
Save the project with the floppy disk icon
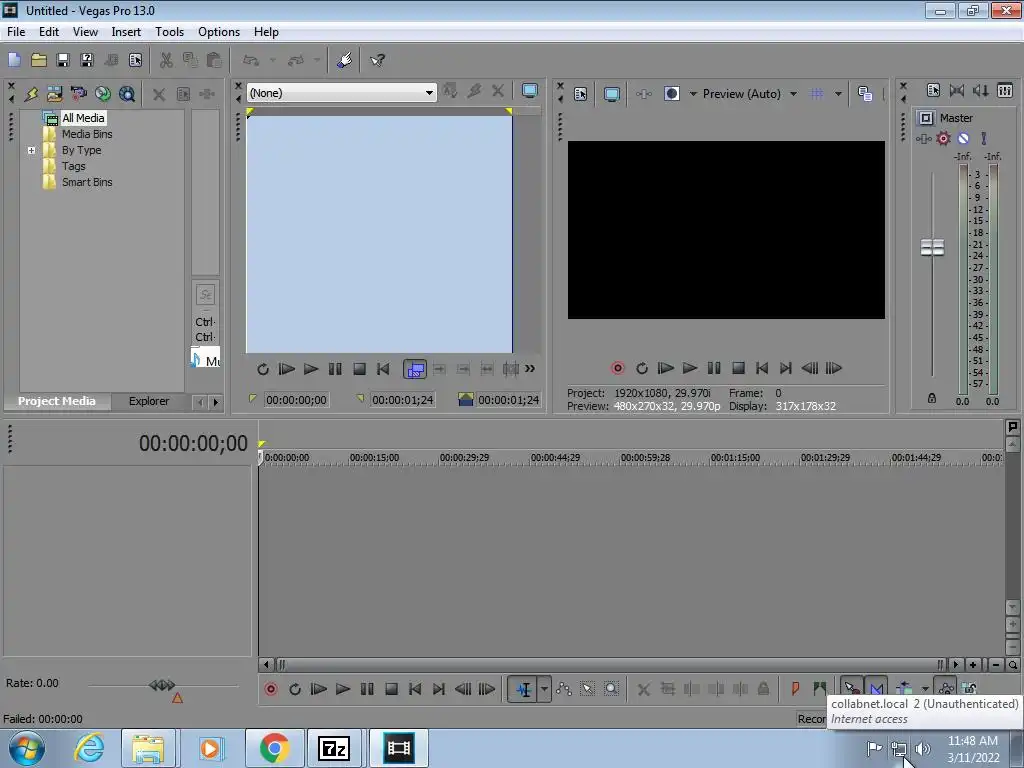coord(63,60)
